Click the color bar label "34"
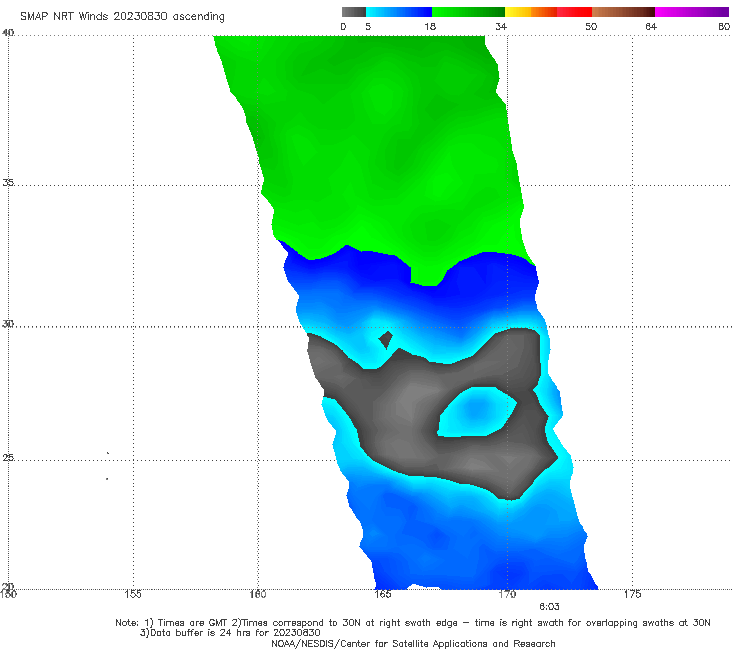Screen dimensions: 740x650 coord(501,27)
